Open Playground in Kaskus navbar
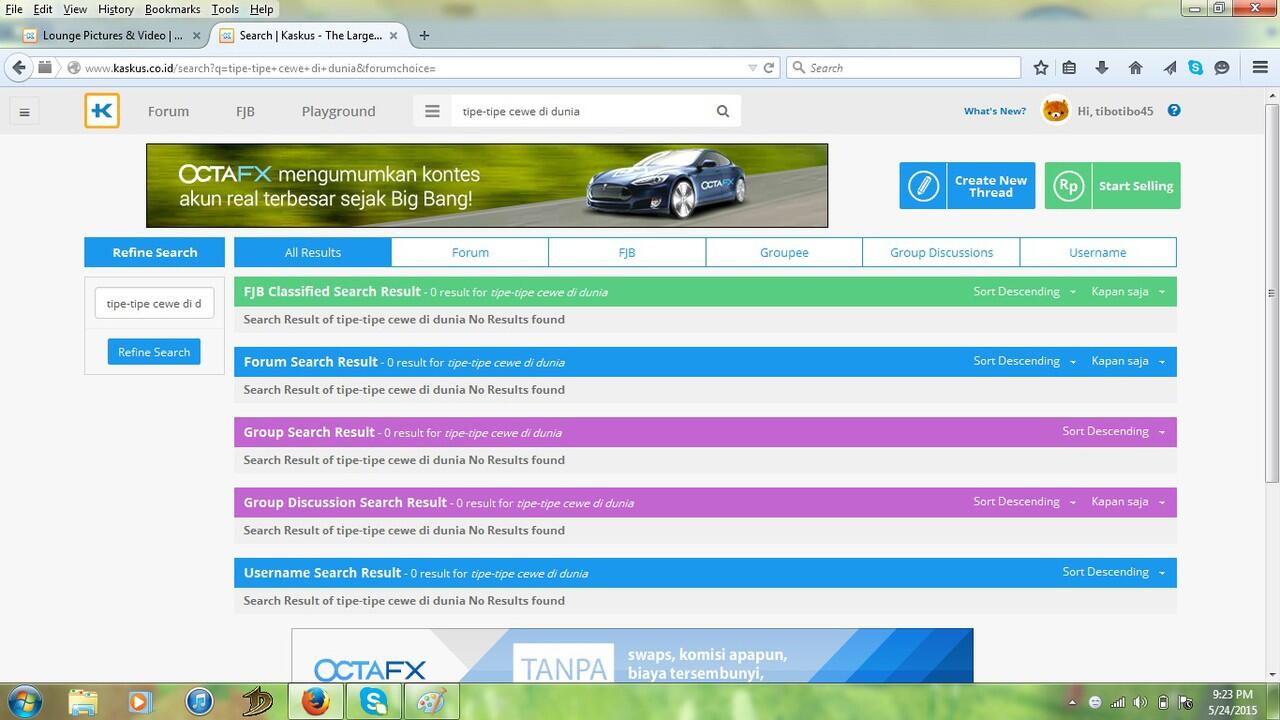 pyautogui.click(x=338, y=111)
